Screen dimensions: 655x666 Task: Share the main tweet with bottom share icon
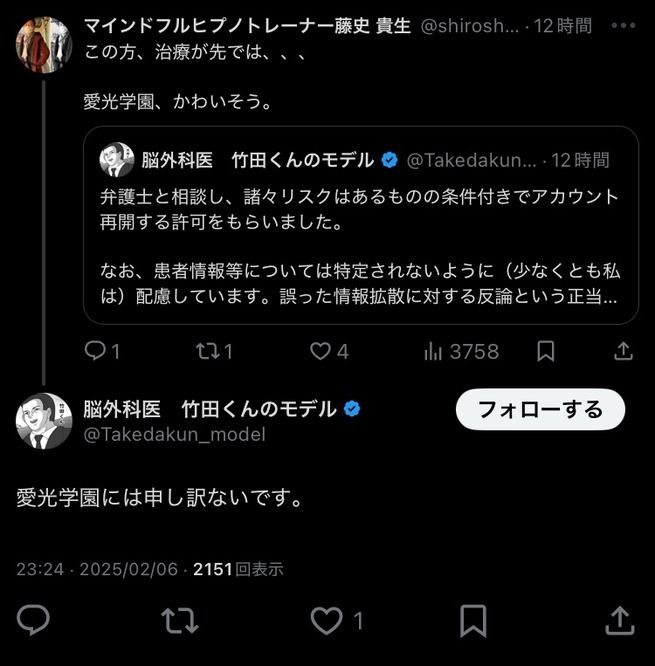tap(620, 620)
